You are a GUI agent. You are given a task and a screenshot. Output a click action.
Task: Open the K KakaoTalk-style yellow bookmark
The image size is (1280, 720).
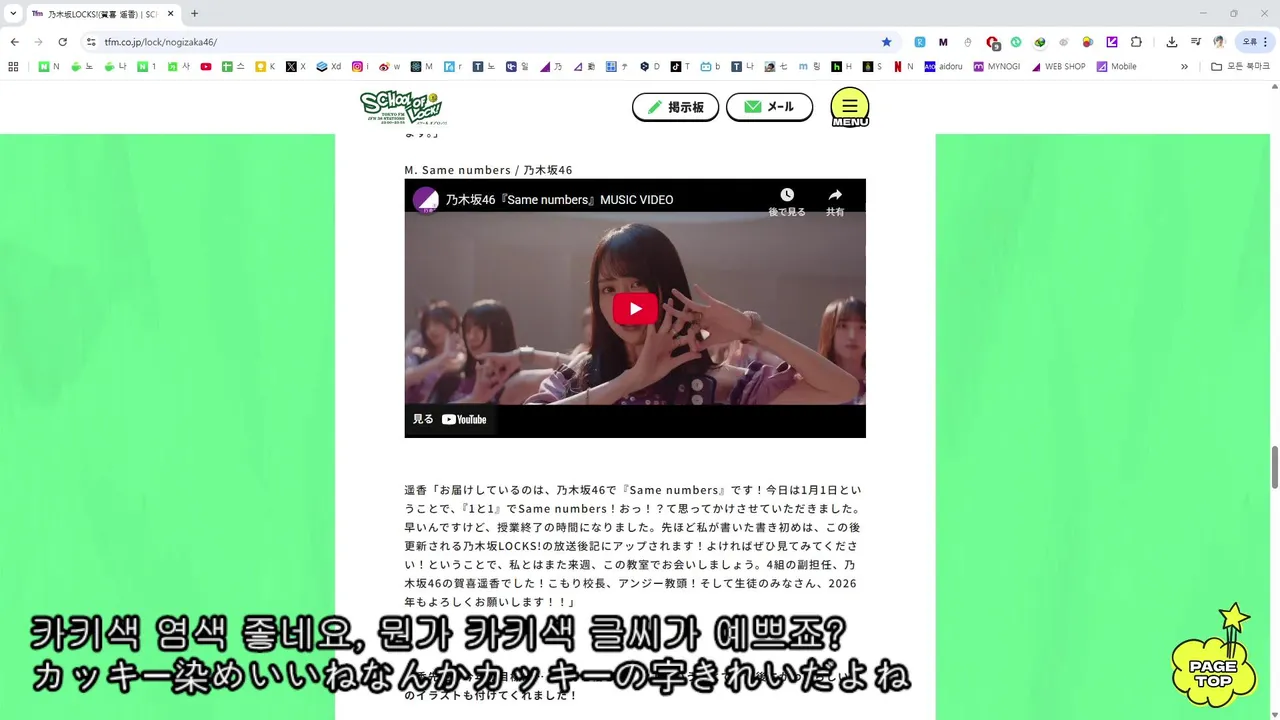265,67
